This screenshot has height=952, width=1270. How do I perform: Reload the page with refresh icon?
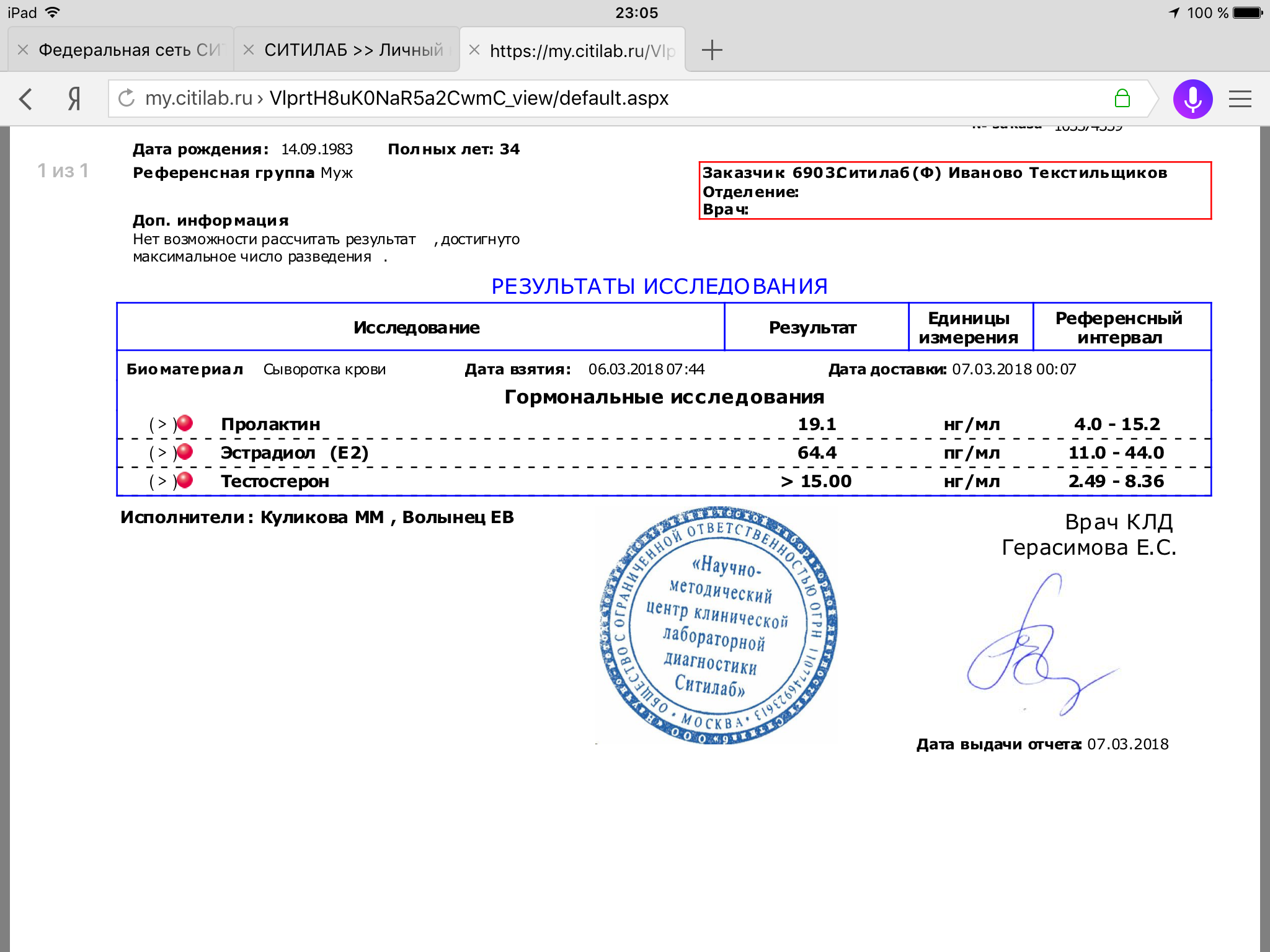coord(127,98)
